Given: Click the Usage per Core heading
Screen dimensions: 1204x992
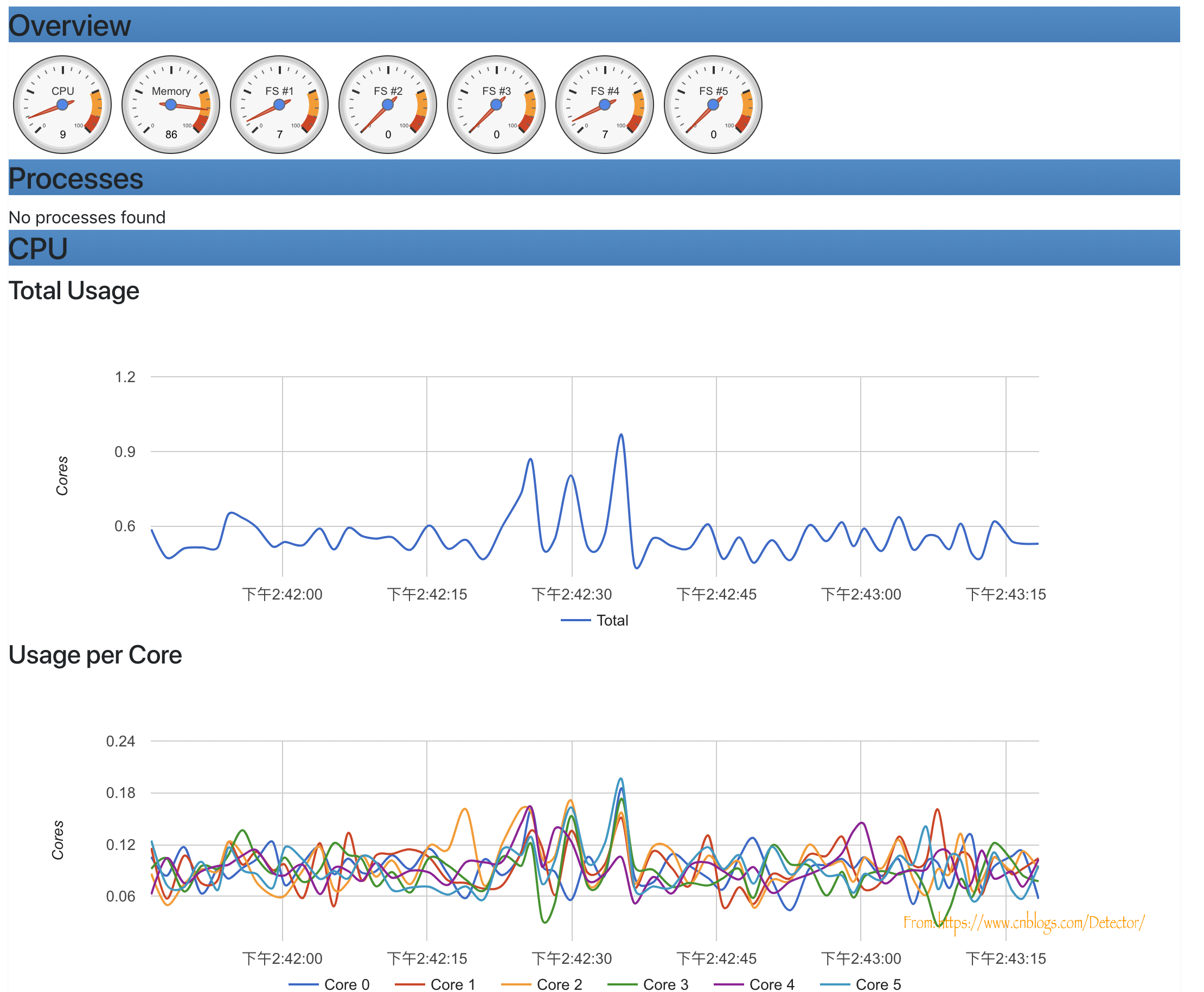Looking at the screenshot, I should (x=95, y=655).
